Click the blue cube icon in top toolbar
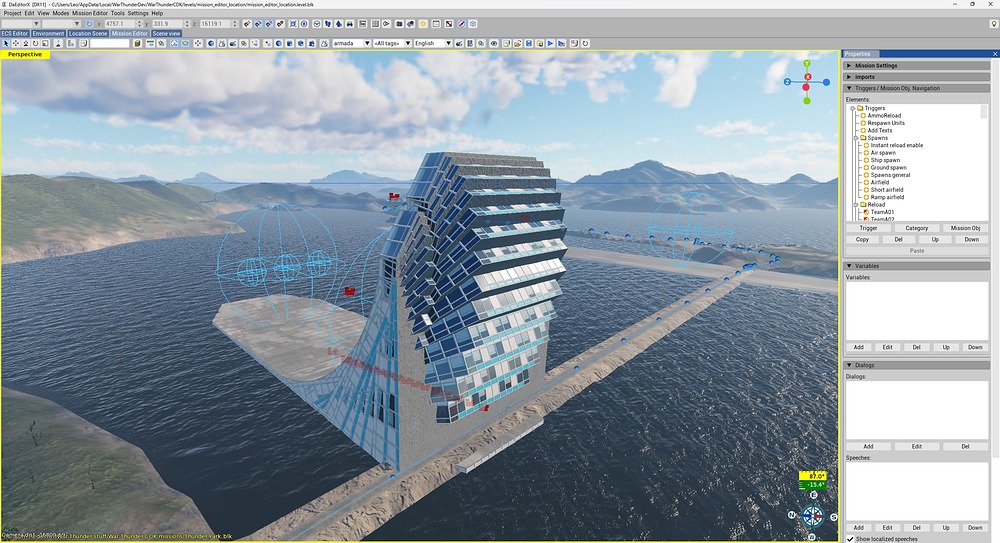This screenshot has height=543, width=1000. pyautogui.click(x=473, y=24)
